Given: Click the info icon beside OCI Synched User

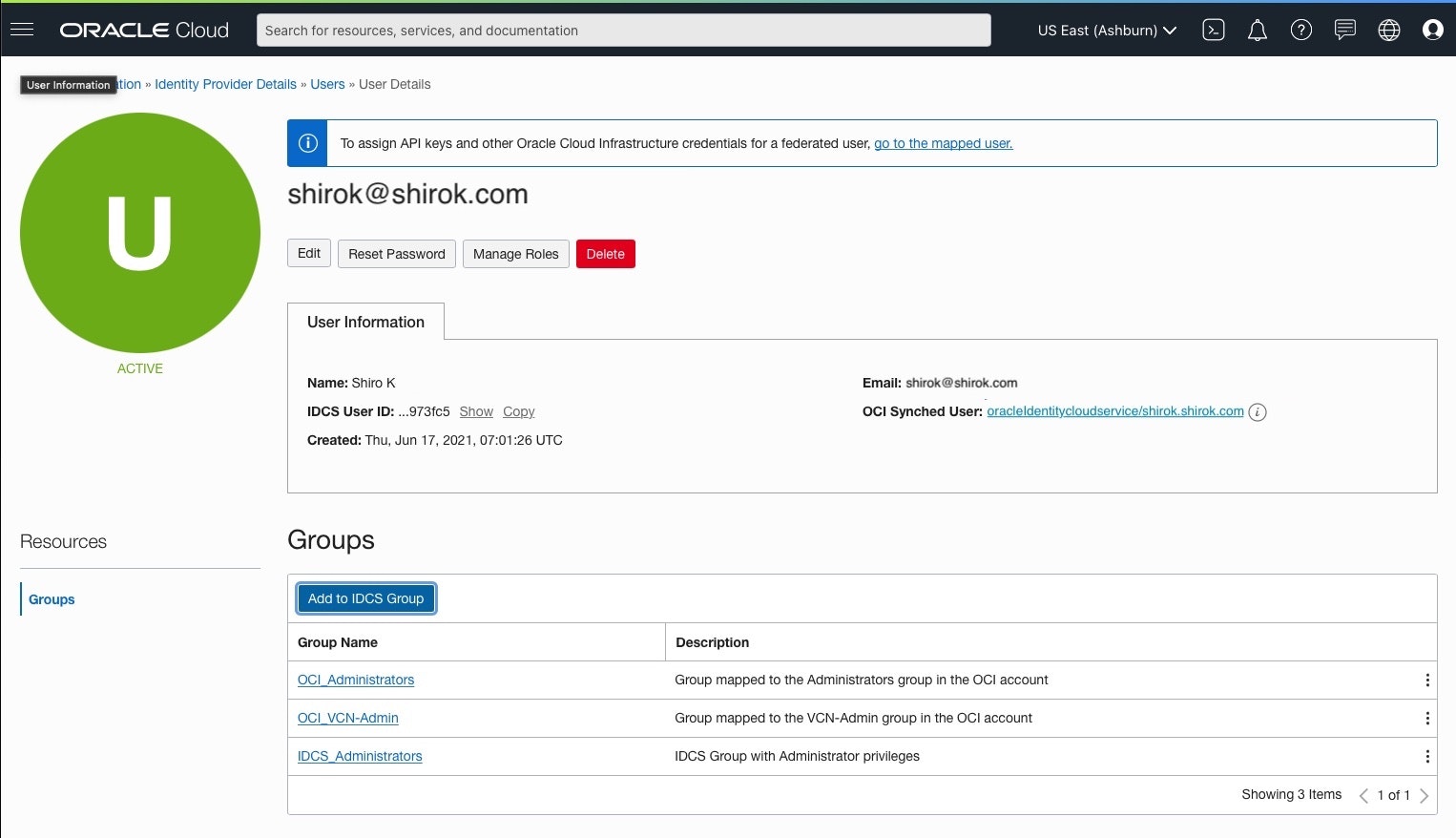Looking at the screenshot, I should coord(1258,412).
